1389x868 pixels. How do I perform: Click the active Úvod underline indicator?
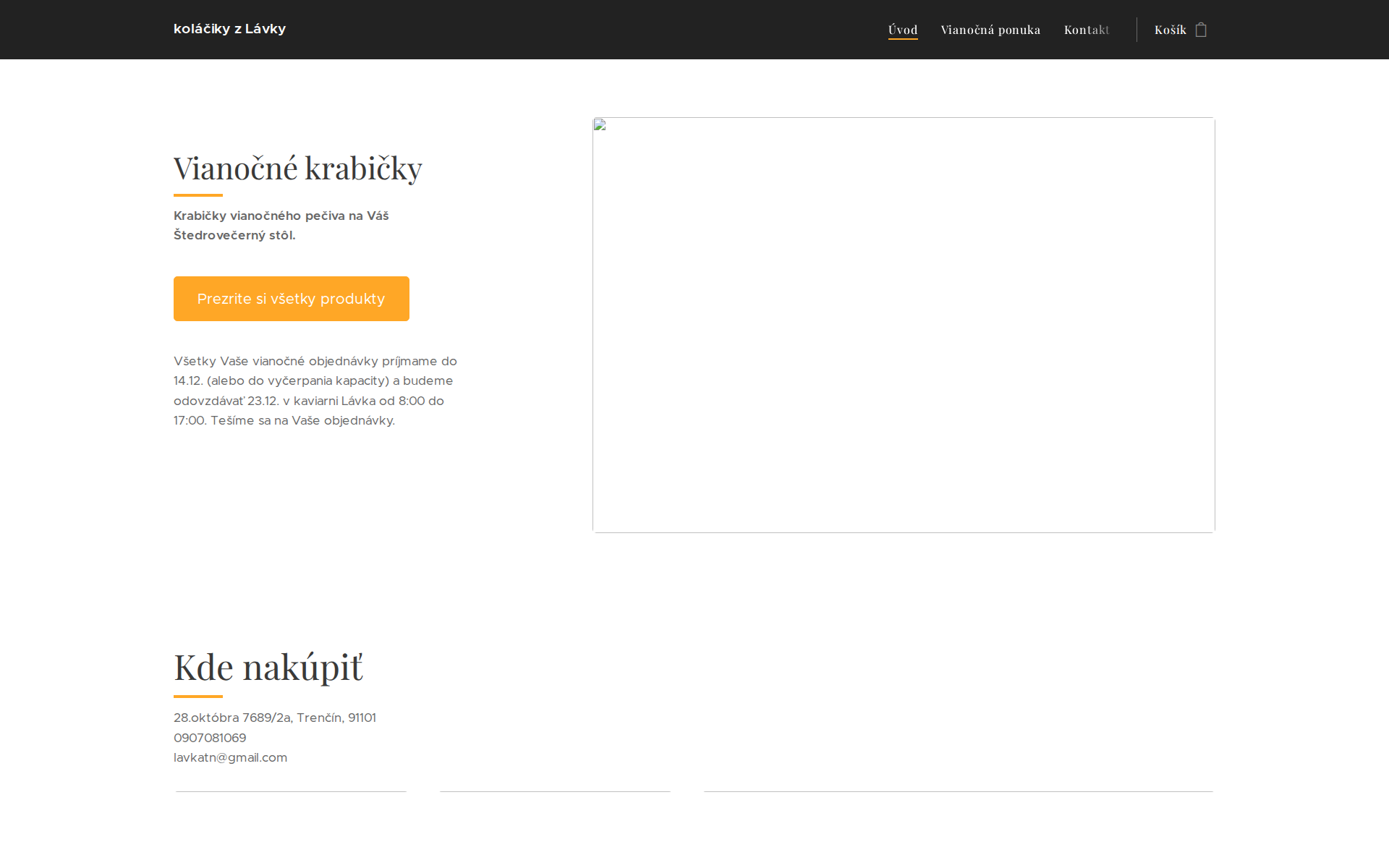click(x=902, y=41)
